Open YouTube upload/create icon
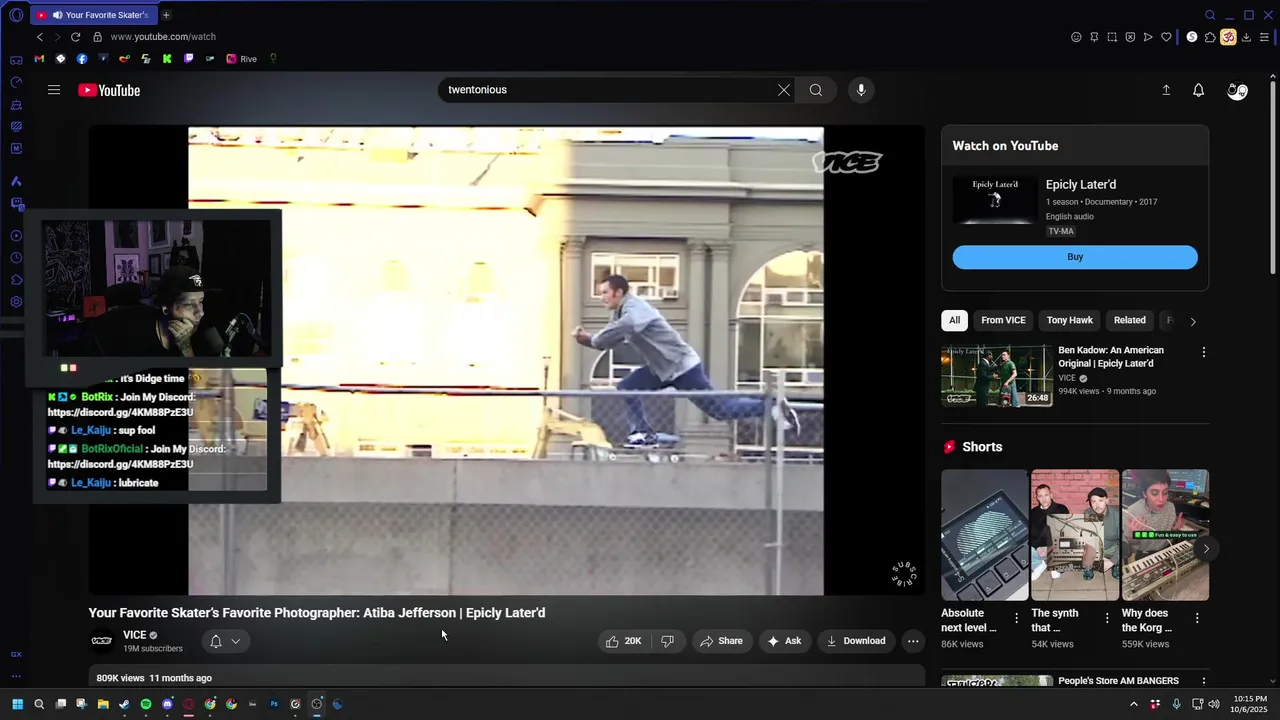 [x=1166, y=90]
